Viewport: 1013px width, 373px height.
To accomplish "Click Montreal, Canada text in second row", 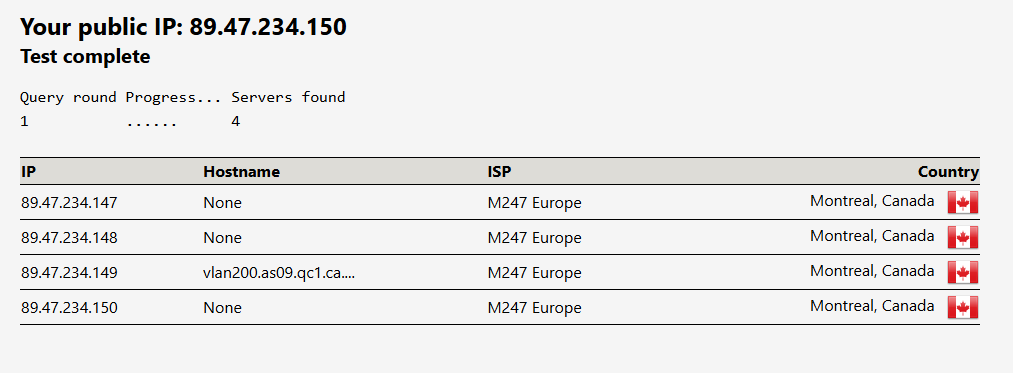I will [x=872, y=236].
